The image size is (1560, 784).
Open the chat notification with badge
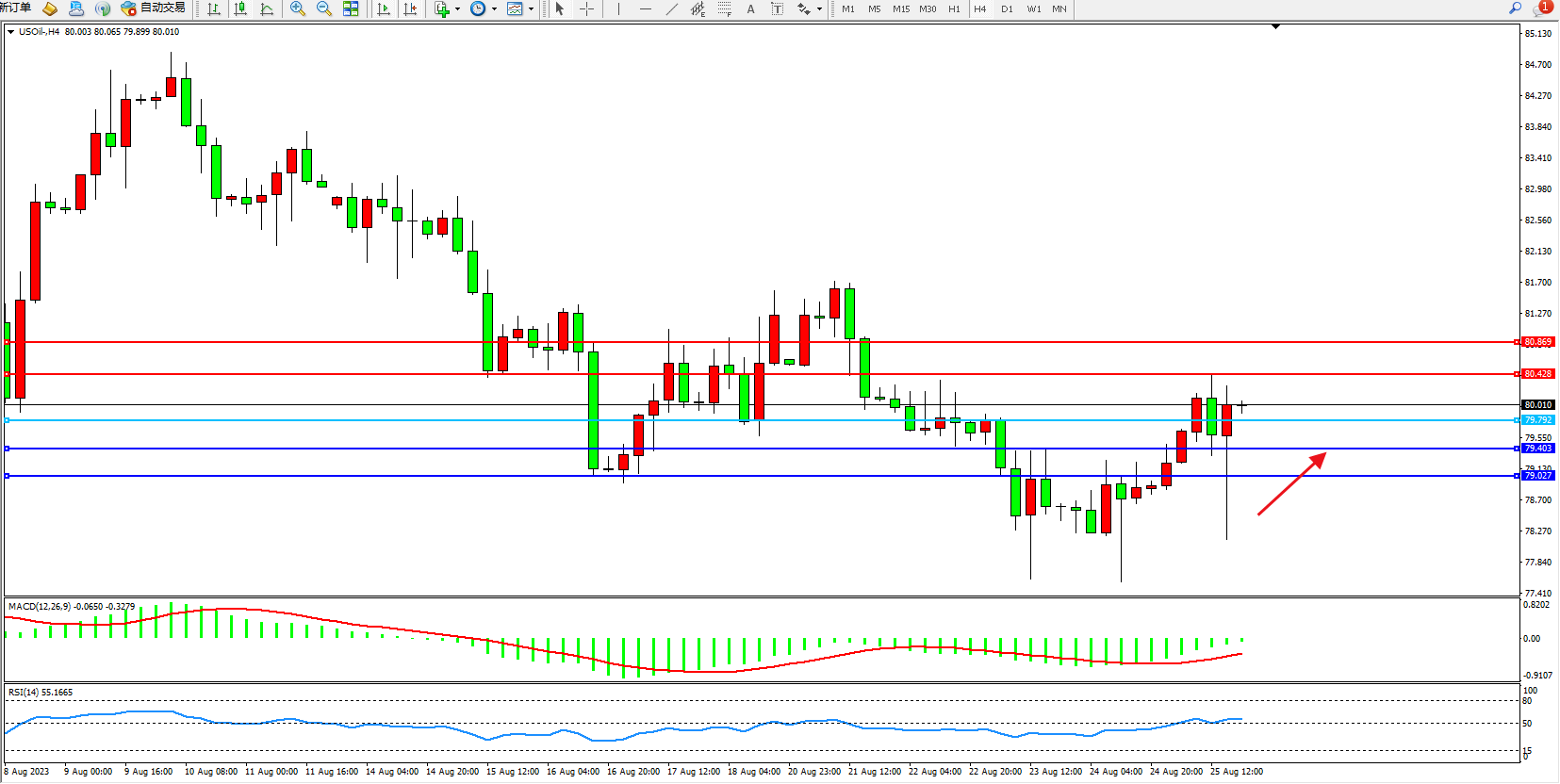tap(1541, 8)
